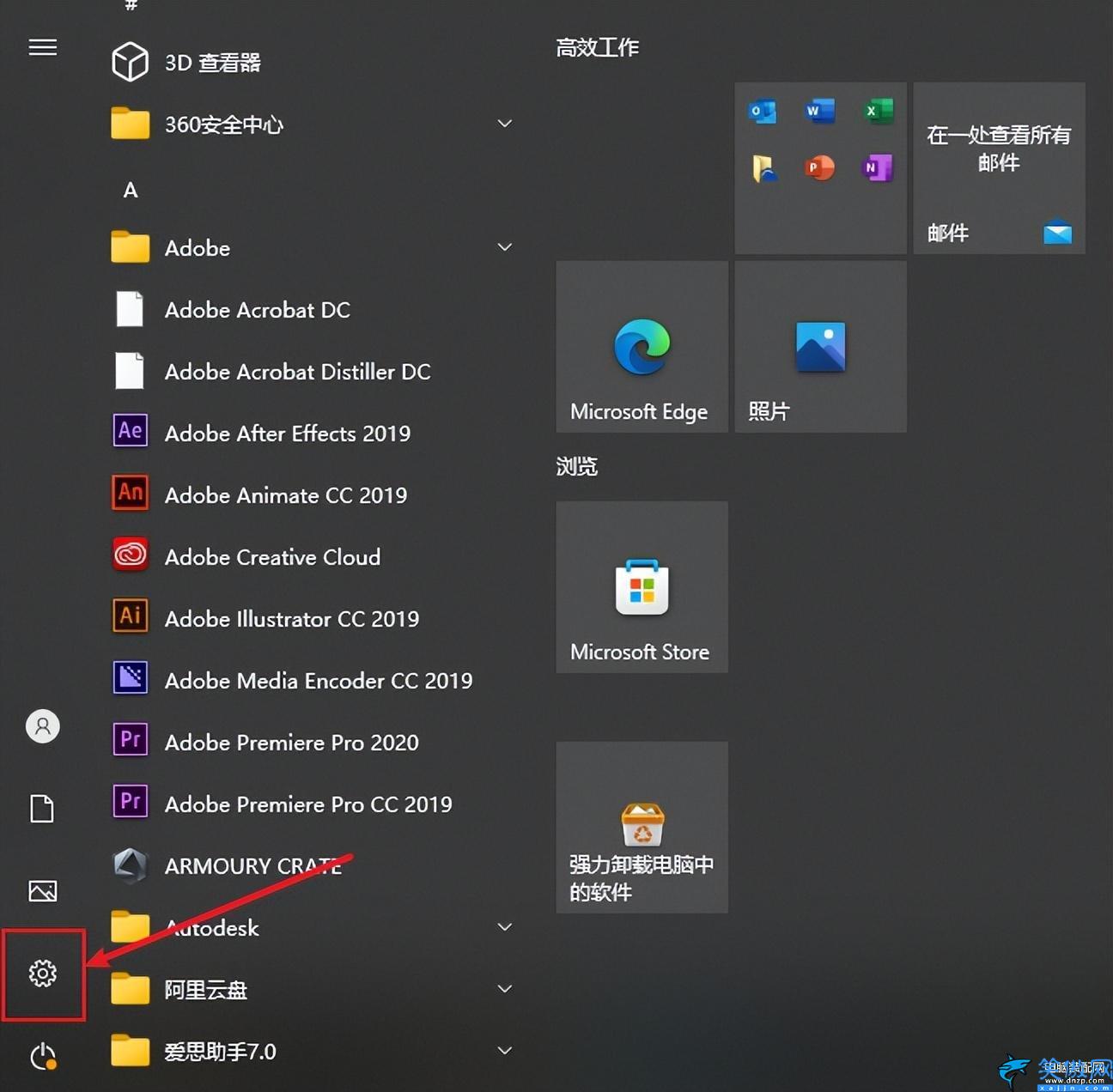
Task: Launch Media Encoder CC 2019 icon
Action: tap(131, 678)
